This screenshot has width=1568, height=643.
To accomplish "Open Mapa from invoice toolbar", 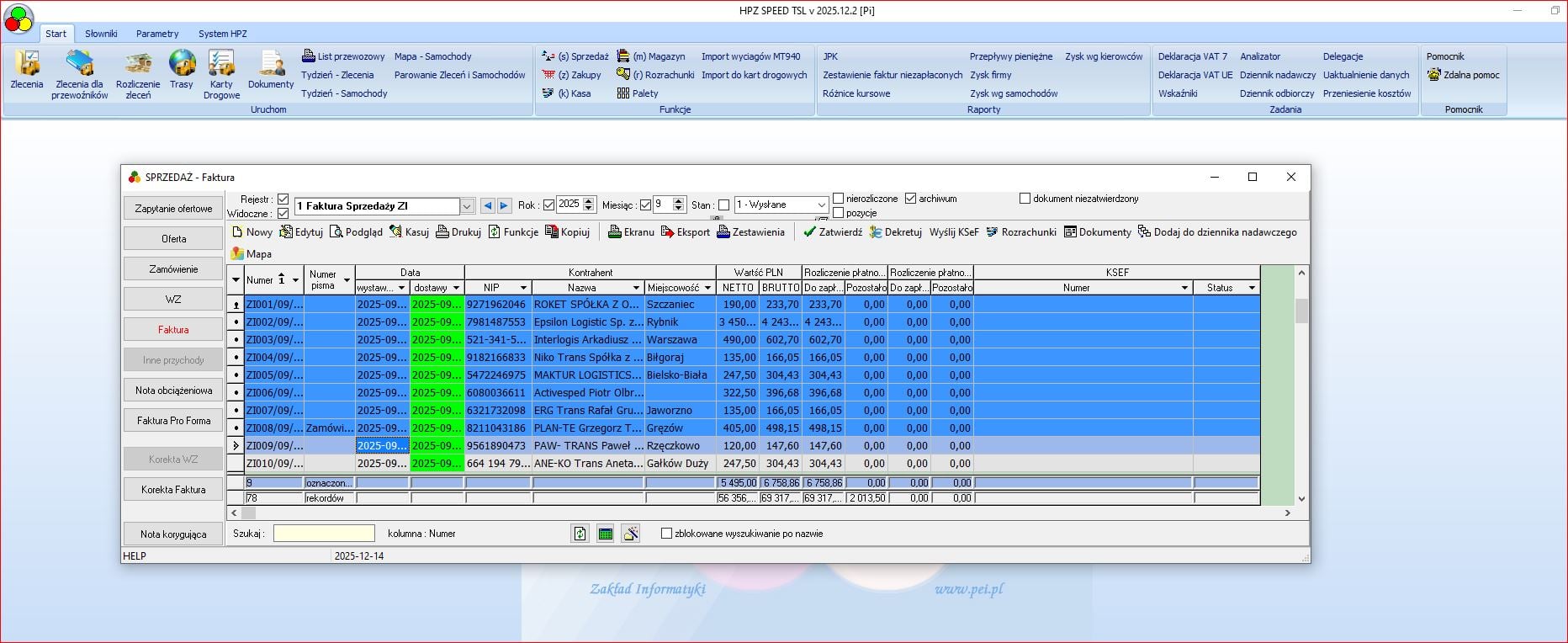I will click(x=252, y=253).
